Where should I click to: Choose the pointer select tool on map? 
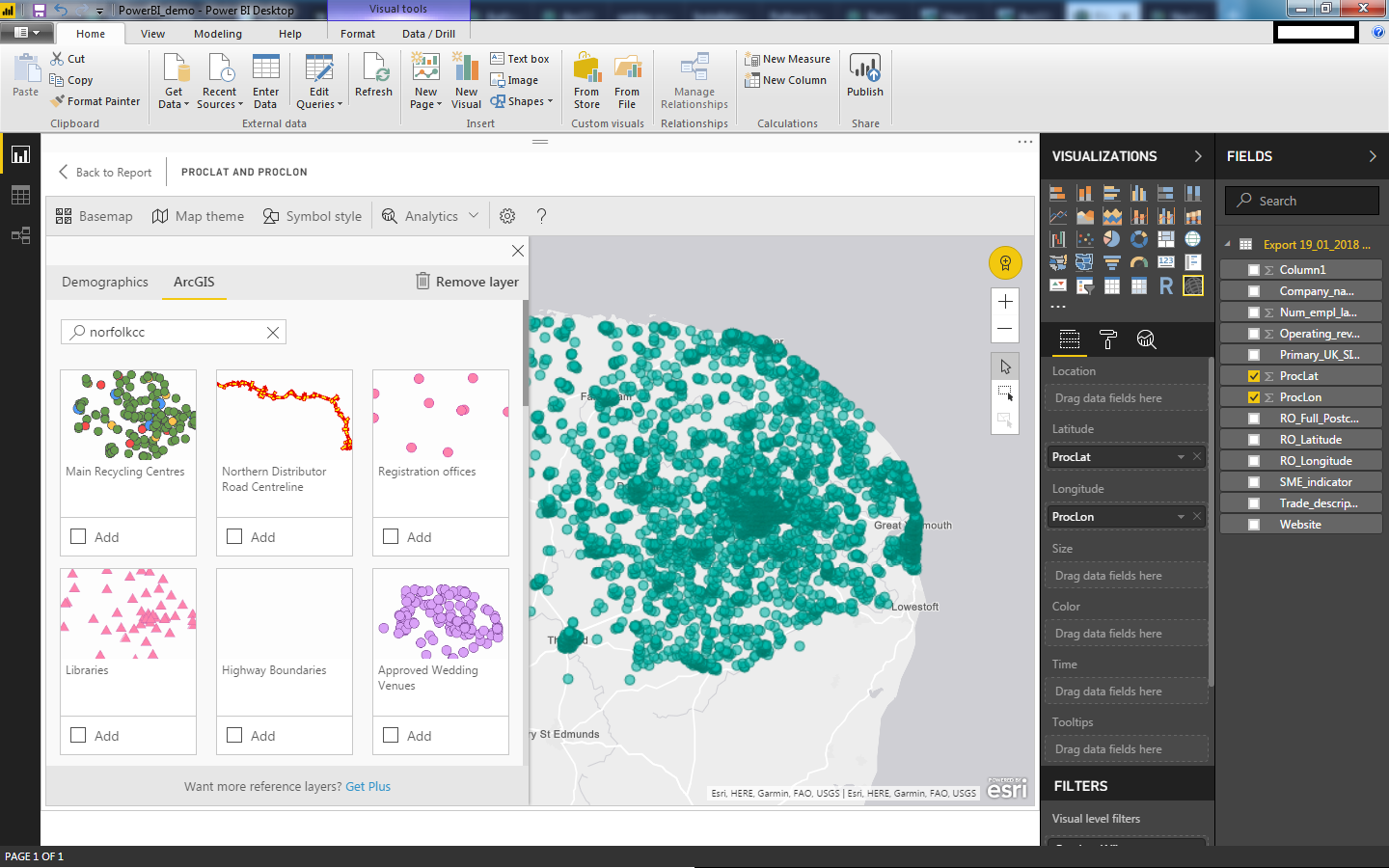[1005, 366]
